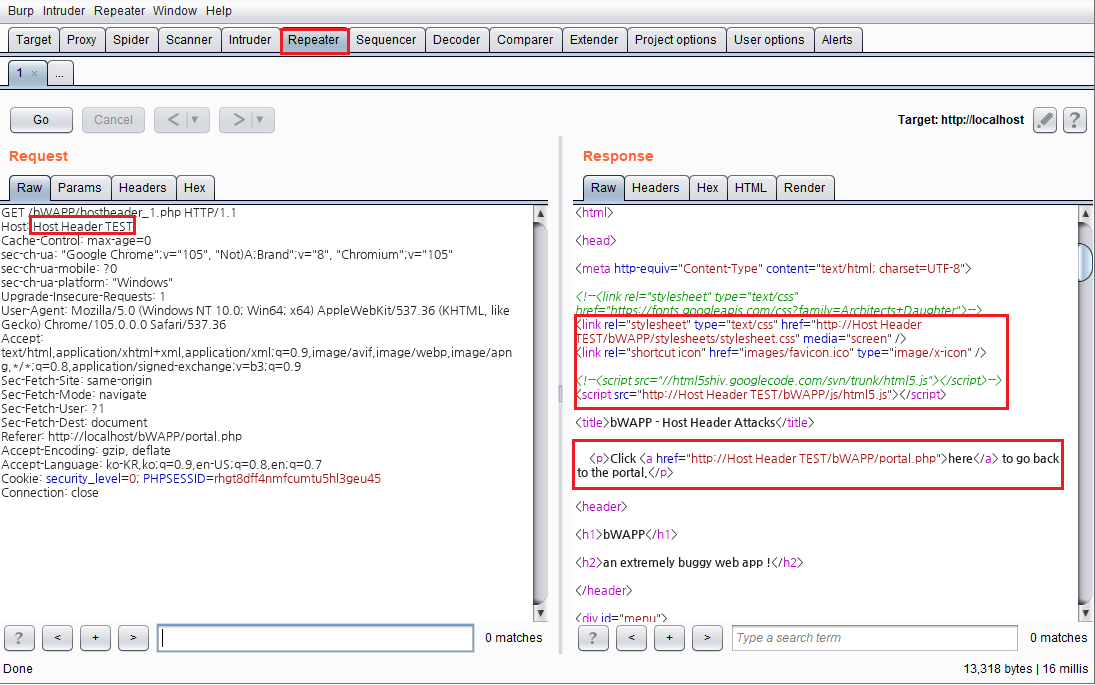Go forward to next request with right arrow

[237, 120]
